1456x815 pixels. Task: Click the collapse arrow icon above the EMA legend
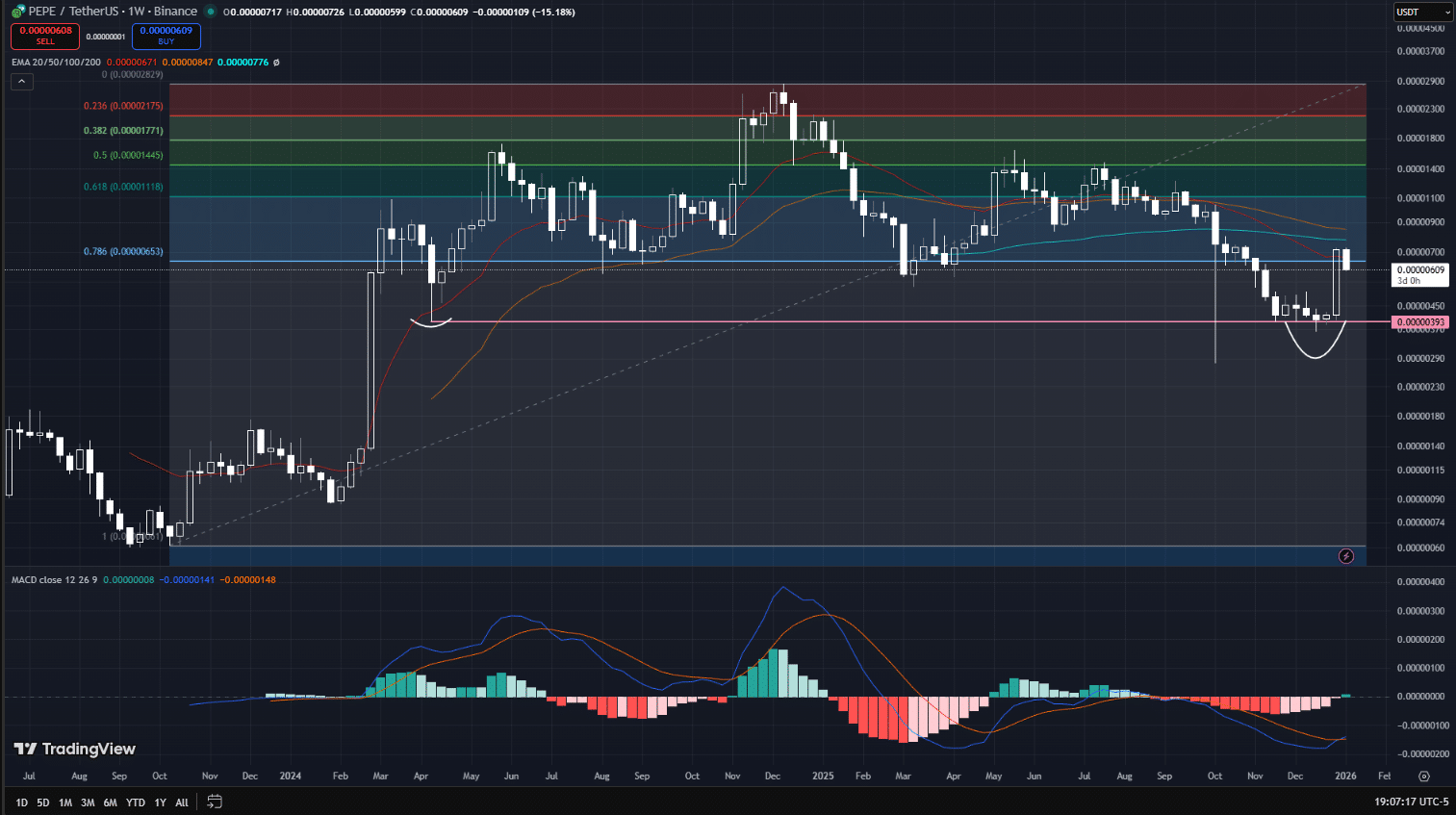click(21, 82)
